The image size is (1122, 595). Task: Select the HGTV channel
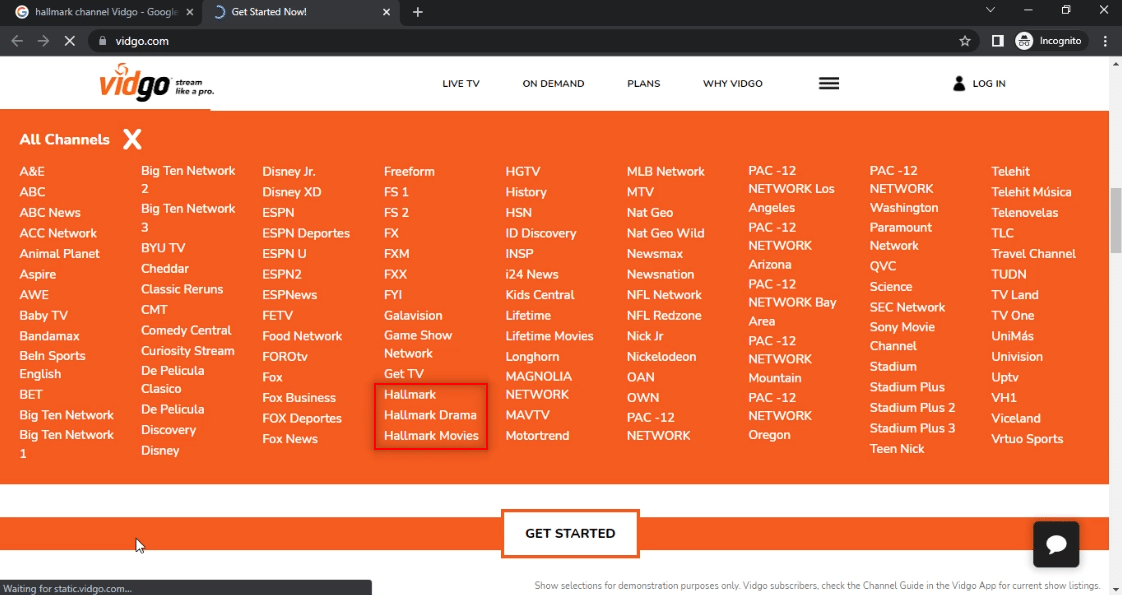coord(523,172)
